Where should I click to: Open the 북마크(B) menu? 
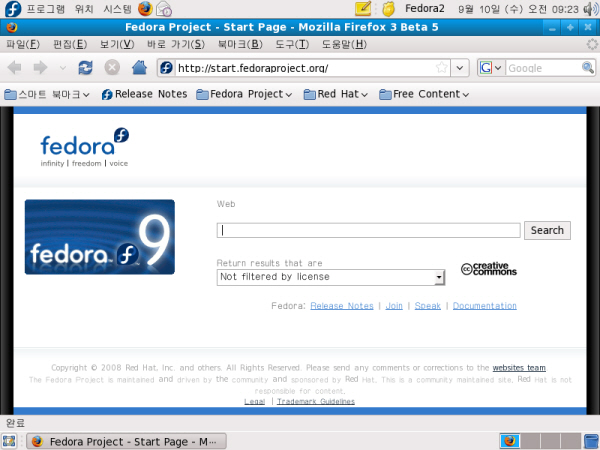point(240,44)
